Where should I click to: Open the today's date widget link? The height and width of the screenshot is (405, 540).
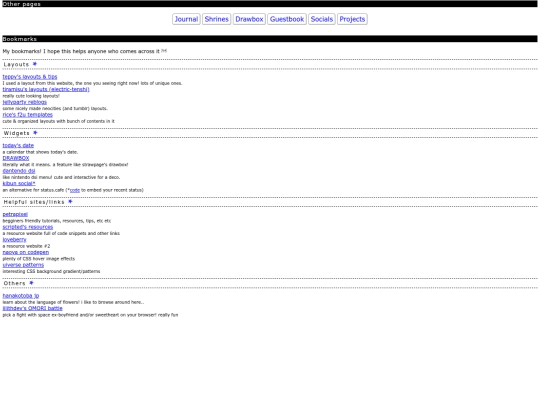point(18,146)
